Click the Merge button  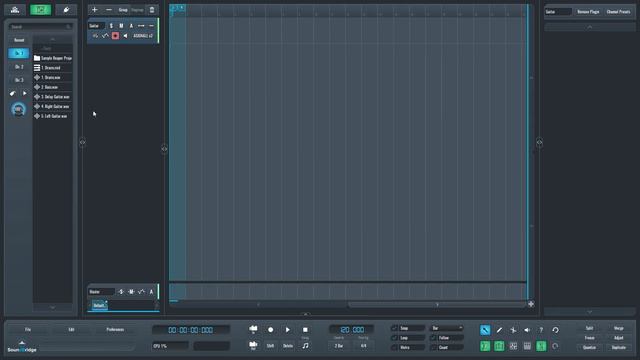click(619, 328)
